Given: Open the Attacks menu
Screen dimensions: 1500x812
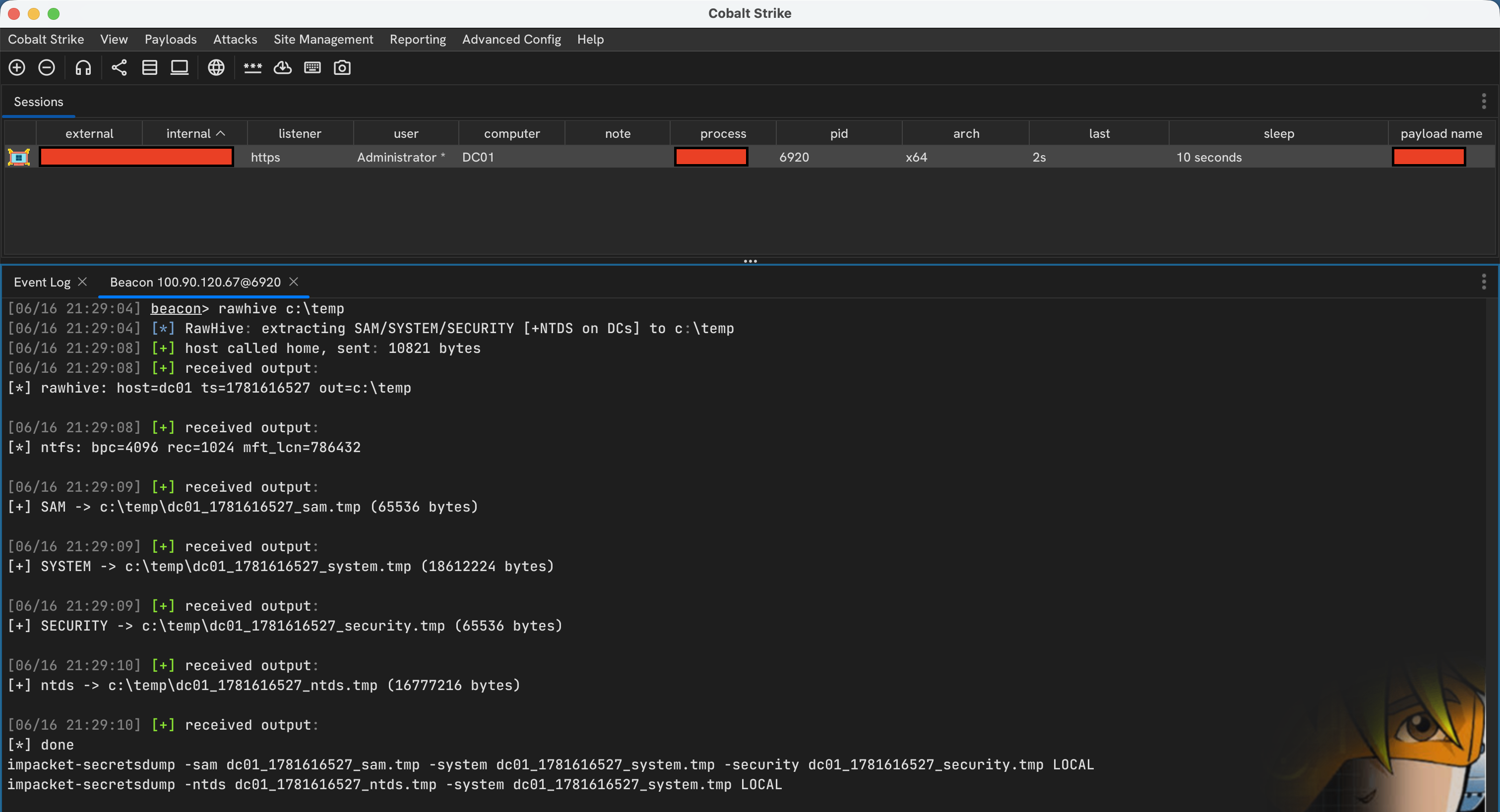Looking at the screenshot, I should pos(235,40).
